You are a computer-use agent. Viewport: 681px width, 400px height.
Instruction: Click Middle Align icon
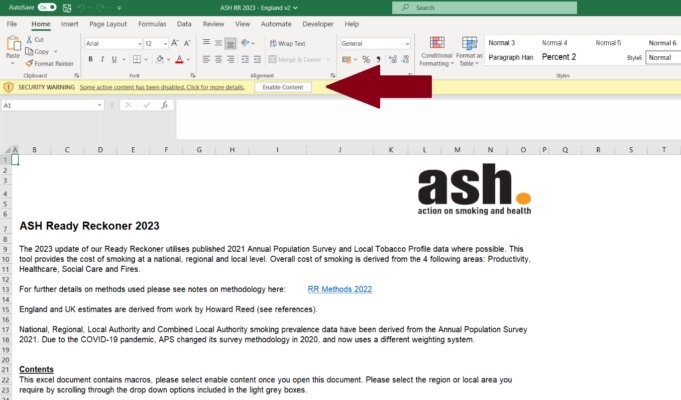tap(218, 43)
